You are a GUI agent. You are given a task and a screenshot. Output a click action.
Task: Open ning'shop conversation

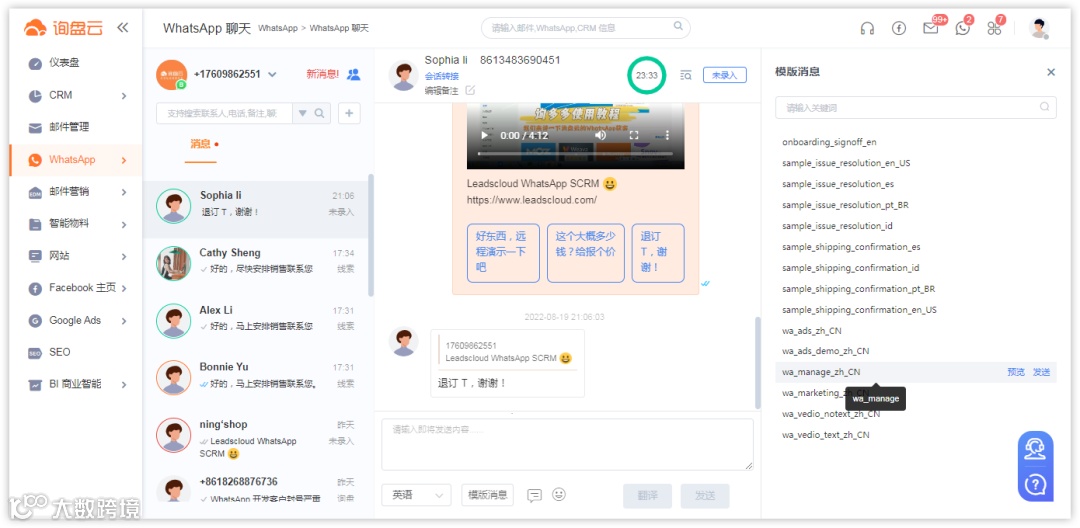[x=256, y=439]
